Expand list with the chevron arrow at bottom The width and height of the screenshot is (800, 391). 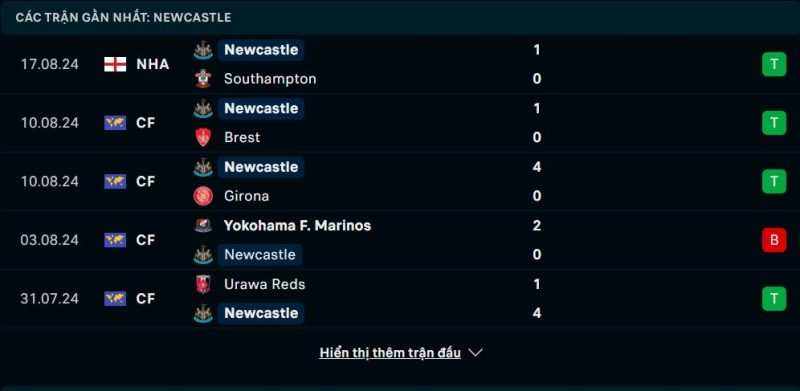(475, 353)
